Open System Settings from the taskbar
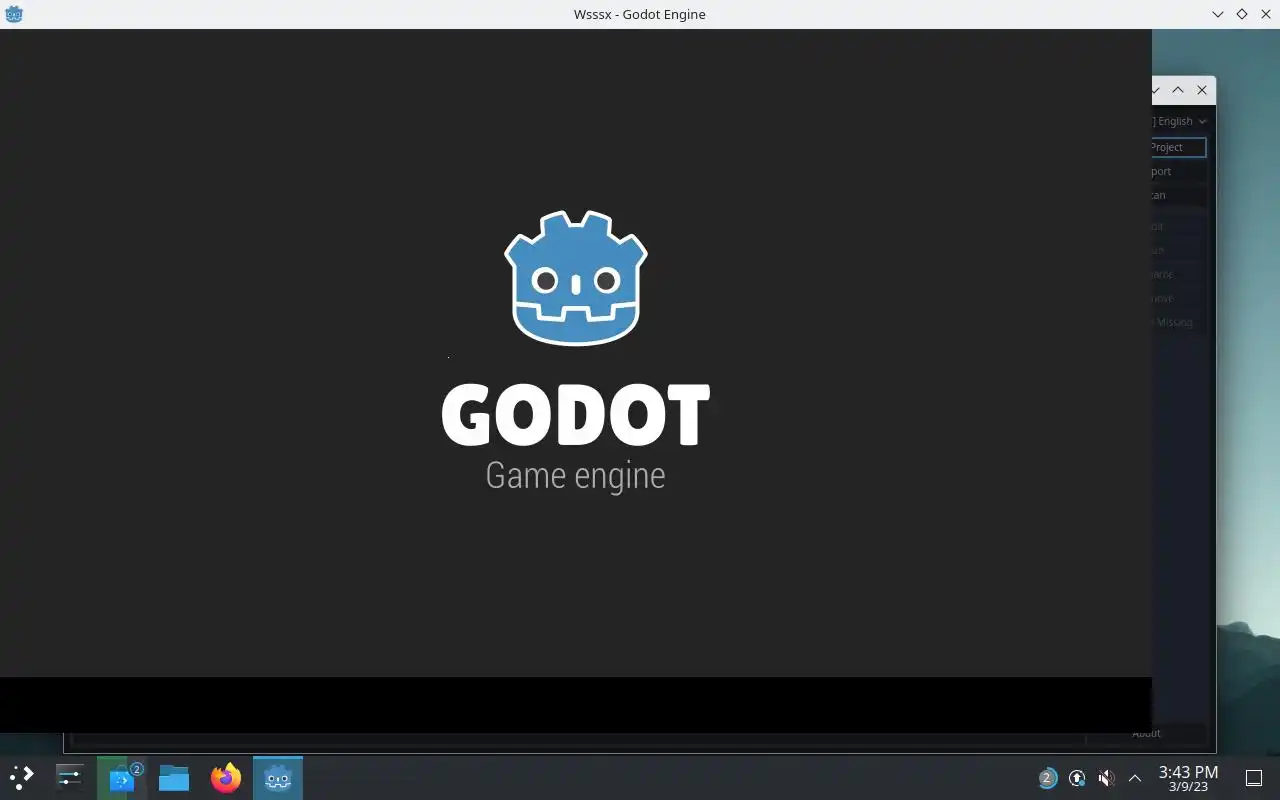The width and height of the screenshot is (1280, 800). coord(70,777)
